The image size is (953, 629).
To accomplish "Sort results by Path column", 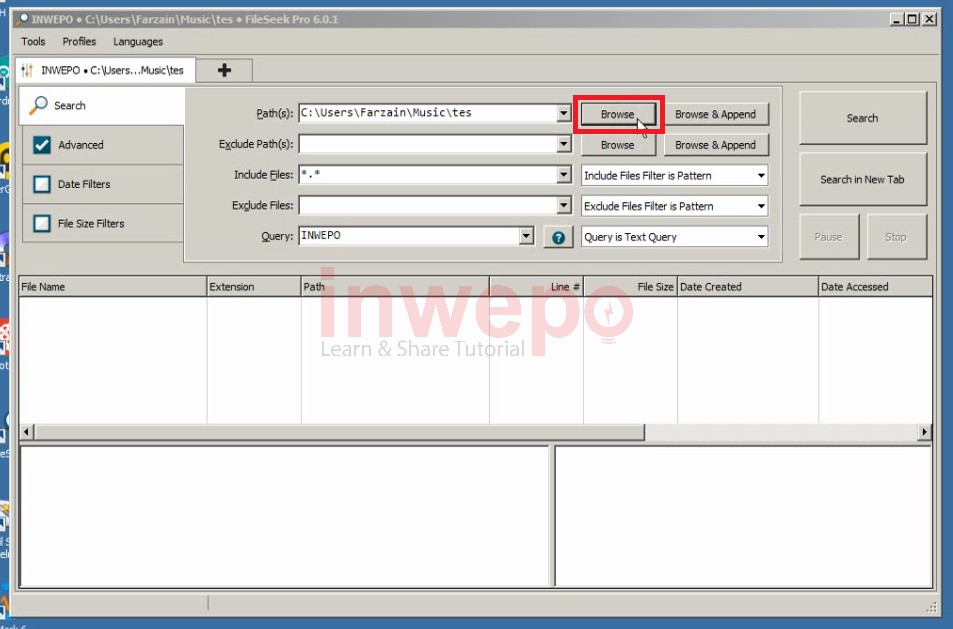I will tap(395, 286).
